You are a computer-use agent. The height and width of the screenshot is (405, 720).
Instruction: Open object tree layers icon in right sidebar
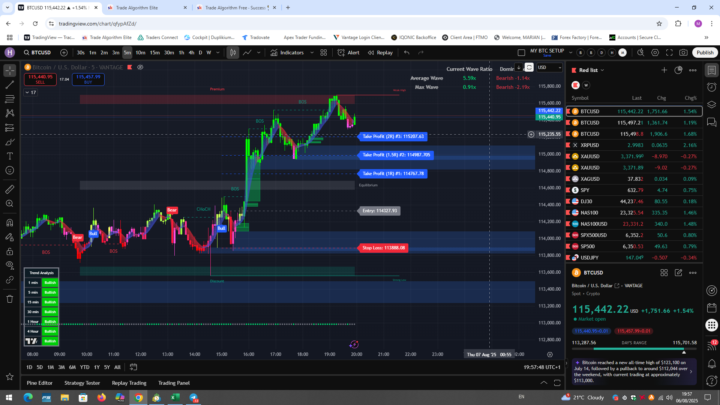point(712,105)
